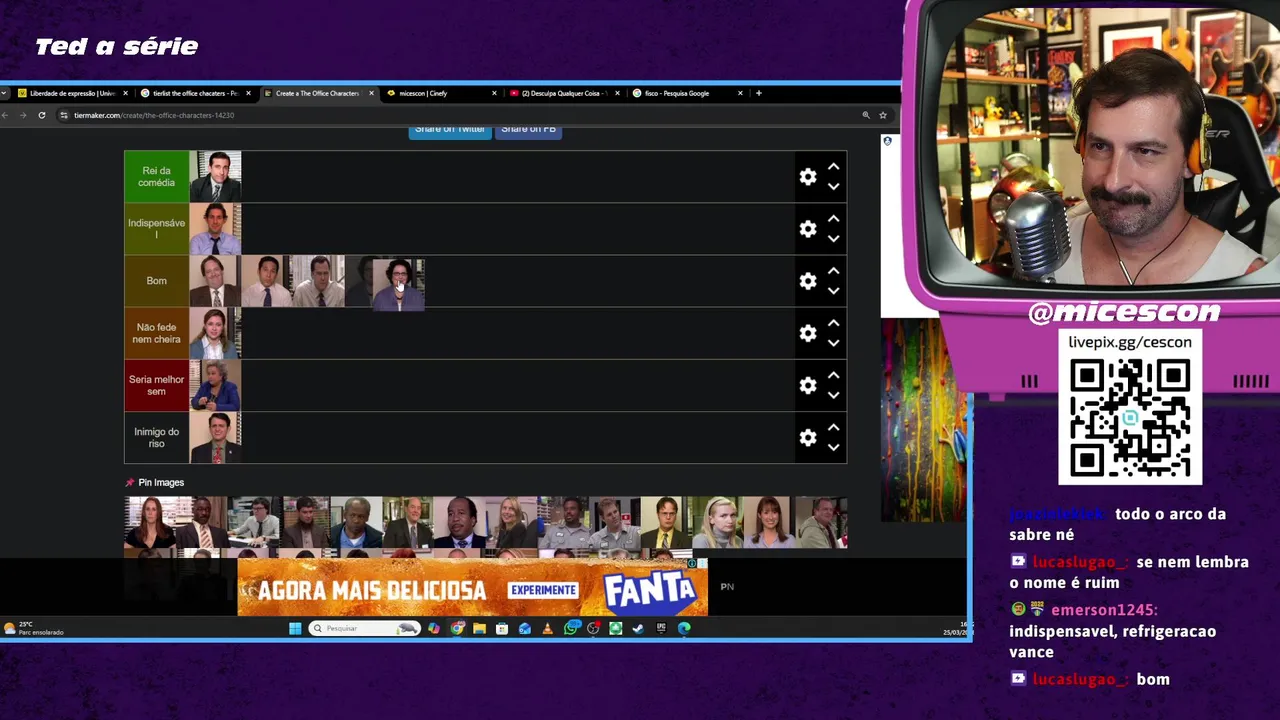Open the browser zoom magnifier icon

(866, 115)
